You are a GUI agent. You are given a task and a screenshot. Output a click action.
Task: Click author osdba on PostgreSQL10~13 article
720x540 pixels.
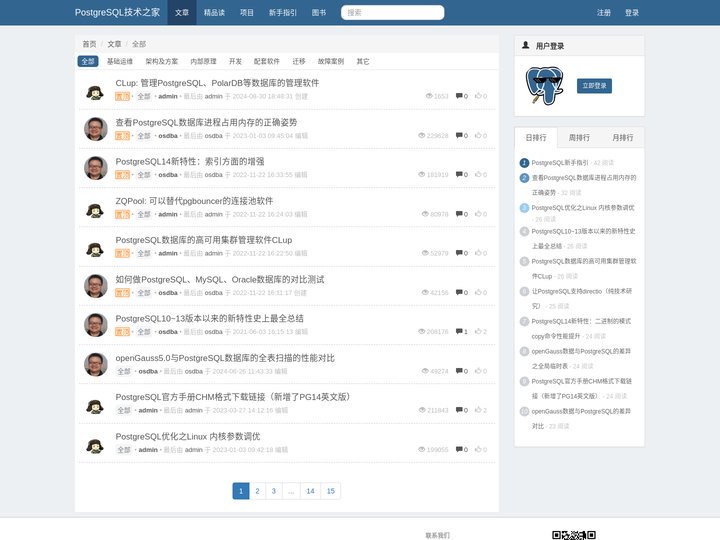(168, 332)
